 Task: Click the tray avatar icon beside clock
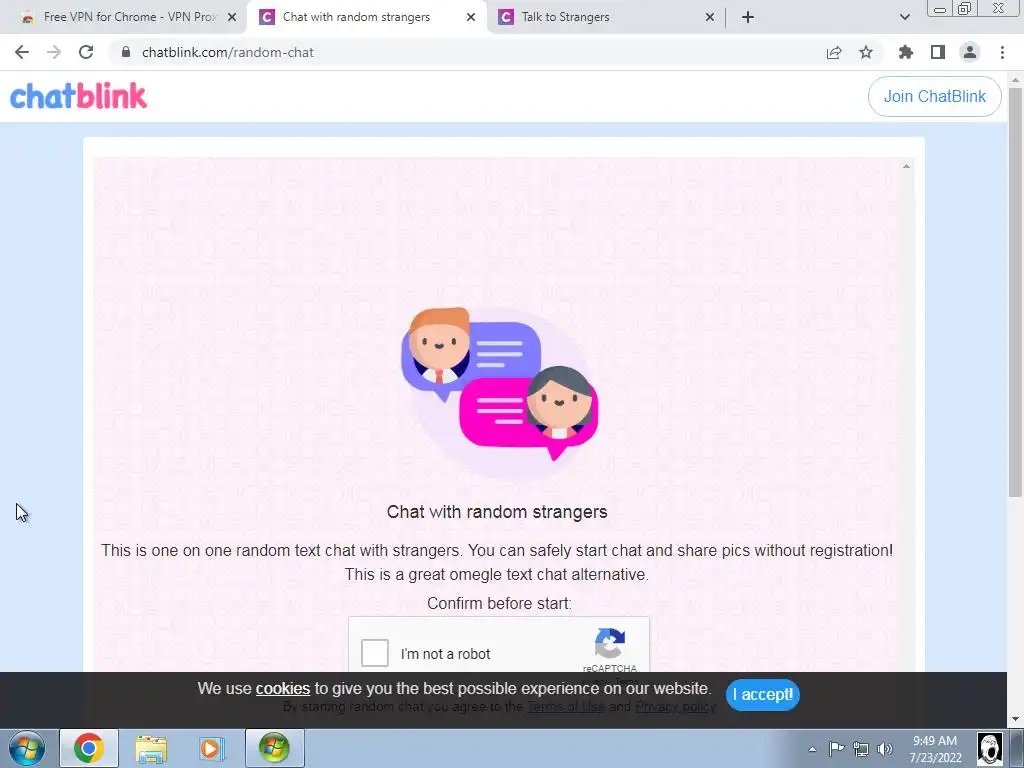pyautogui.click(x=989, y=748)
